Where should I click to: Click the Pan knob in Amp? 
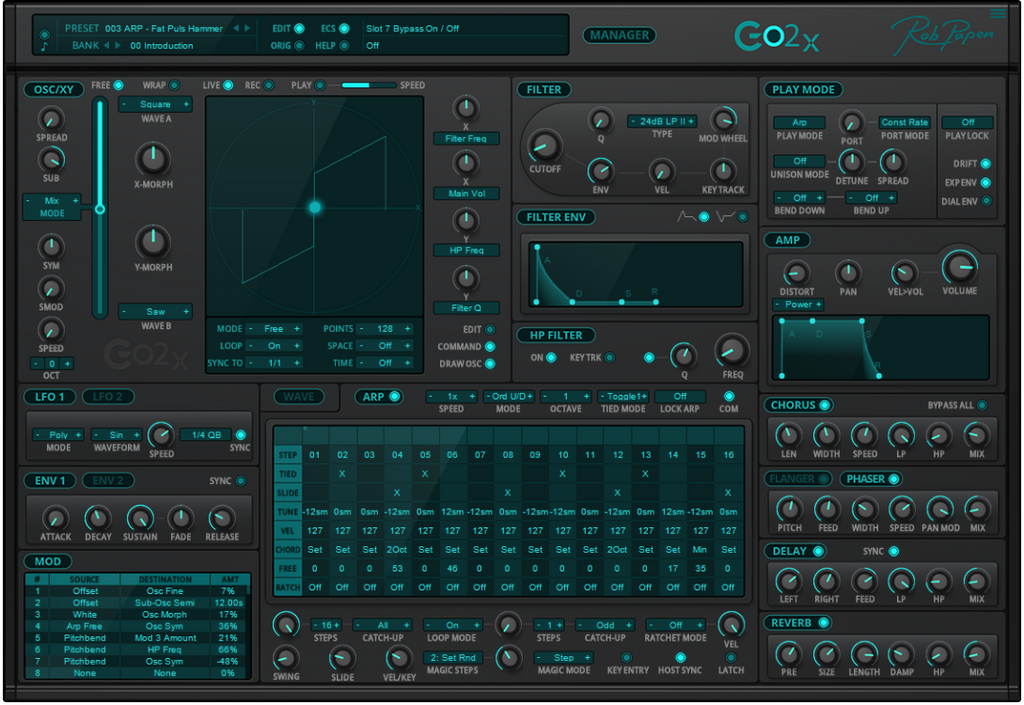point(848,272)
